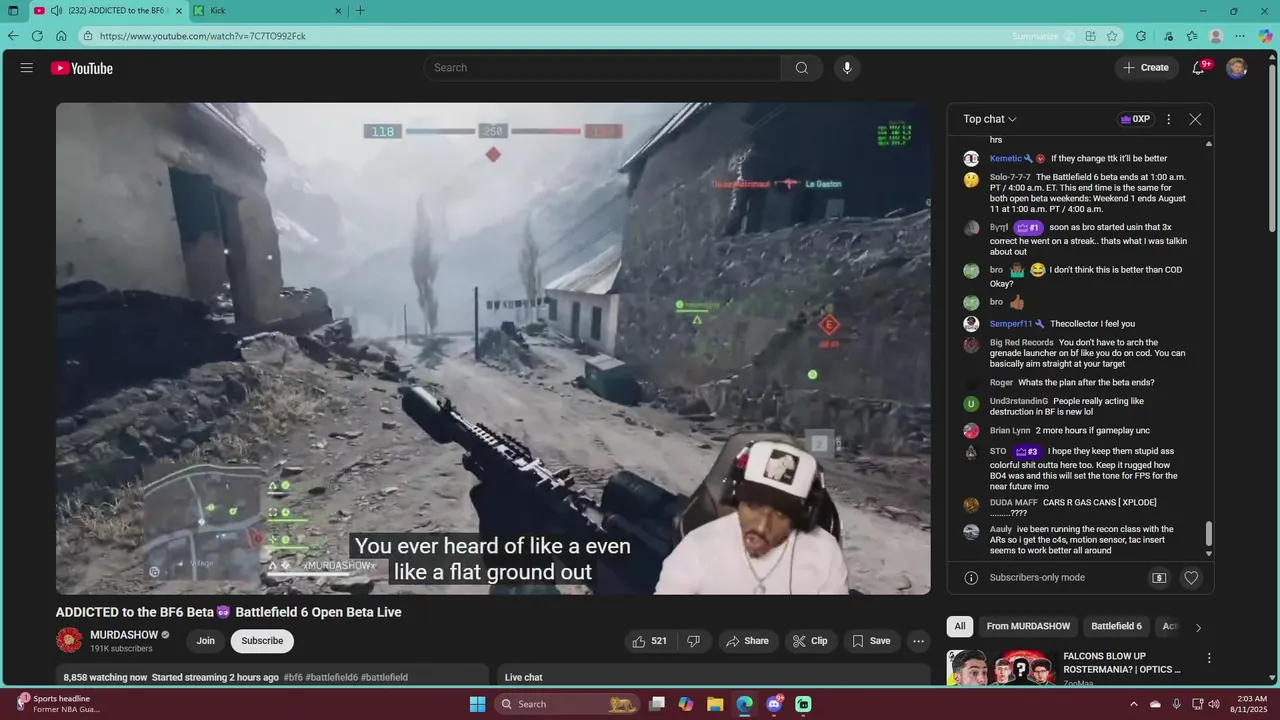Viewport: 1280px width, 720px height.
Task: Open the favorites list icon
Action: [1192, 36]
